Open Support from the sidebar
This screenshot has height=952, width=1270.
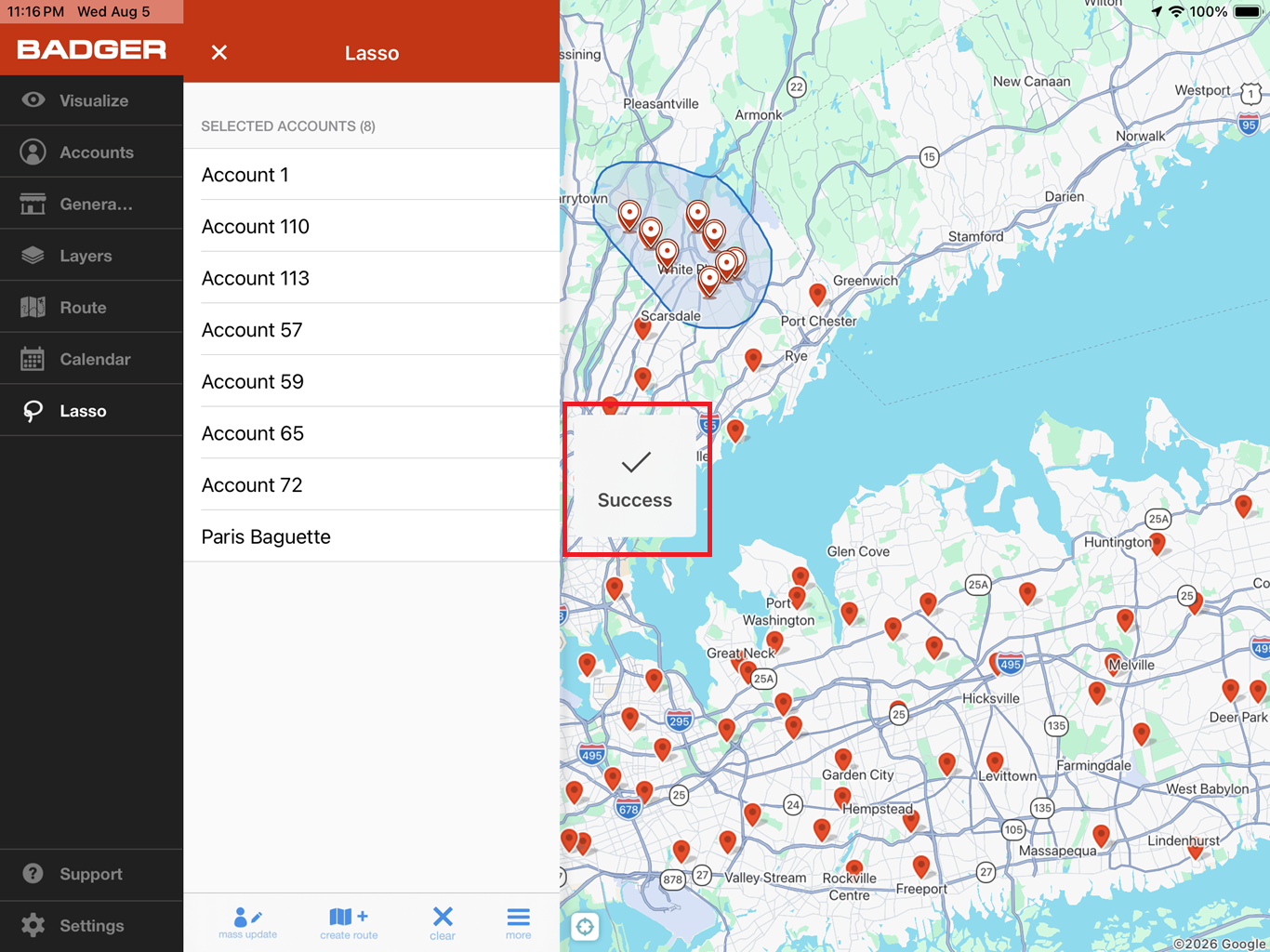pos(91,874)
